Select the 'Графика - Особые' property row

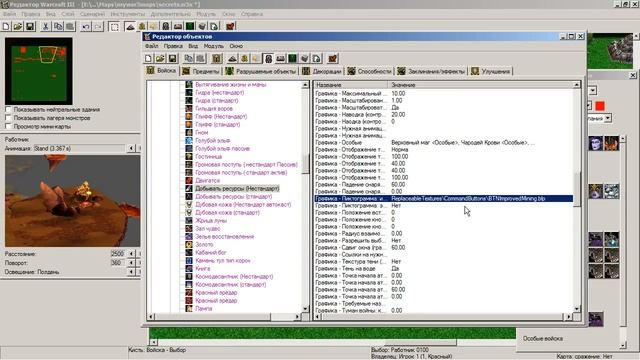(443, 142)
